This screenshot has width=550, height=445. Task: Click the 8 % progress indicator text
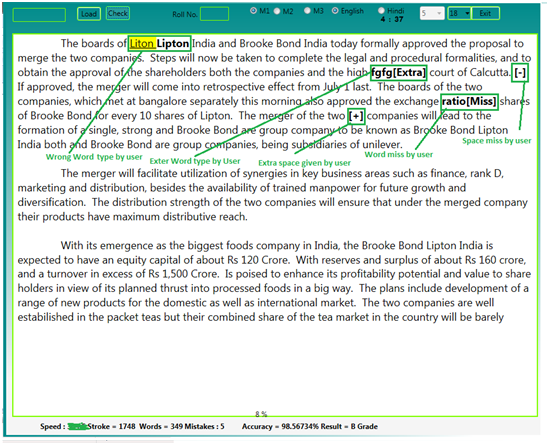261,414
